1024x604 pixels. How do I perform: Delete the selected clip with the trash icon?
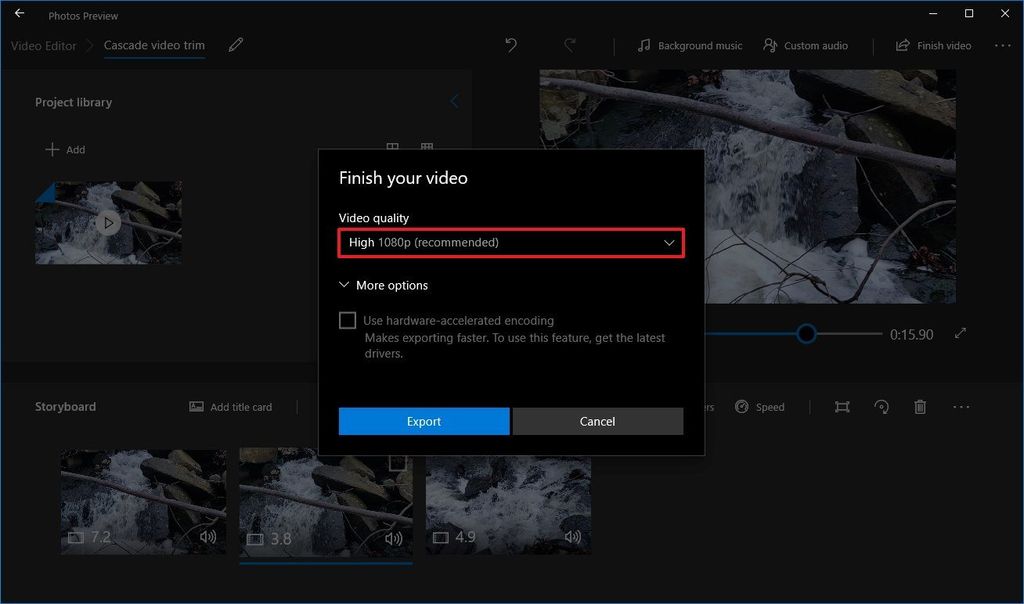[920, 407]
